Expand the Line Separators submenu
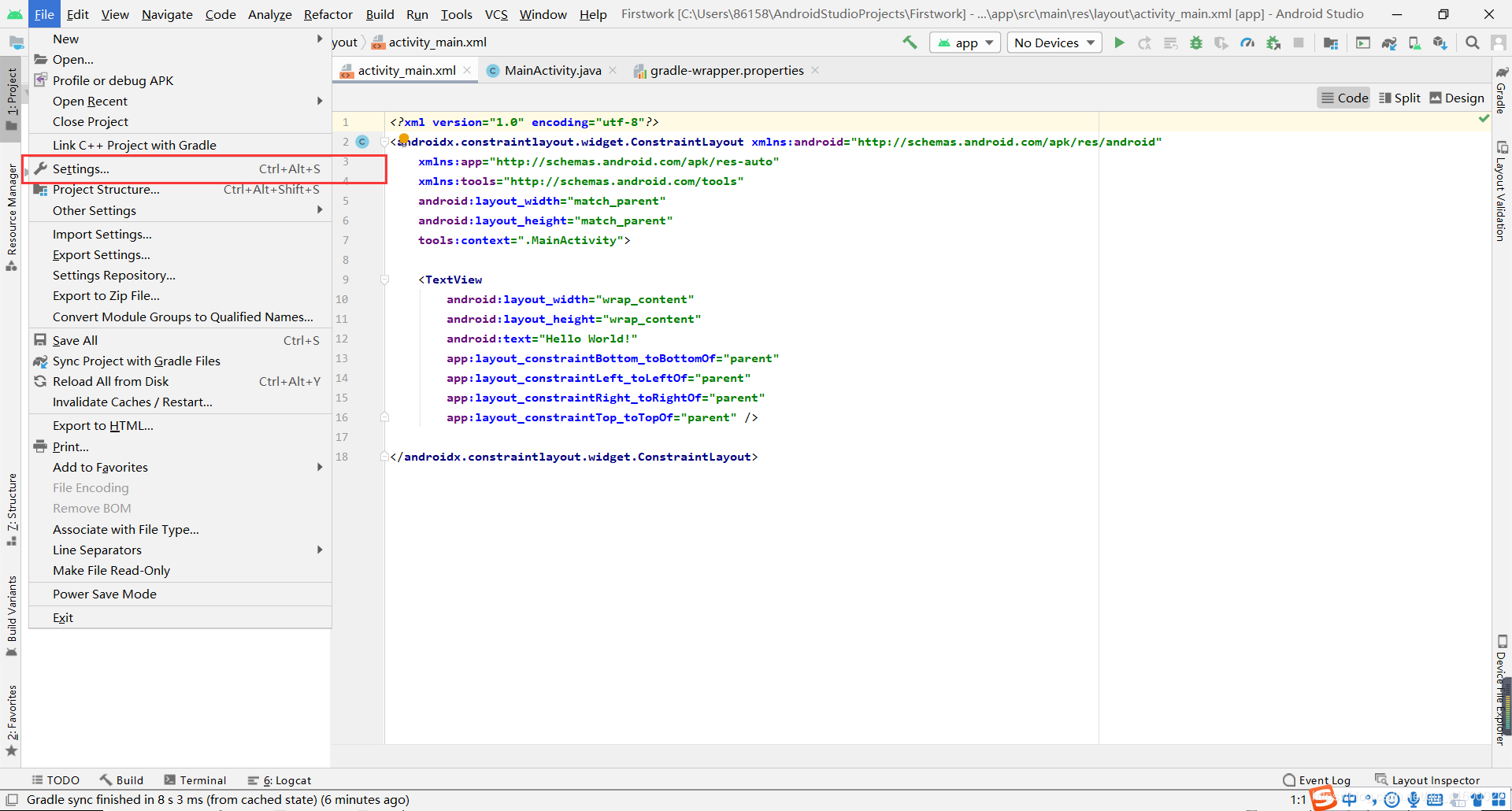The height and width of the screenshot is (811, 1512). [180, 550]
